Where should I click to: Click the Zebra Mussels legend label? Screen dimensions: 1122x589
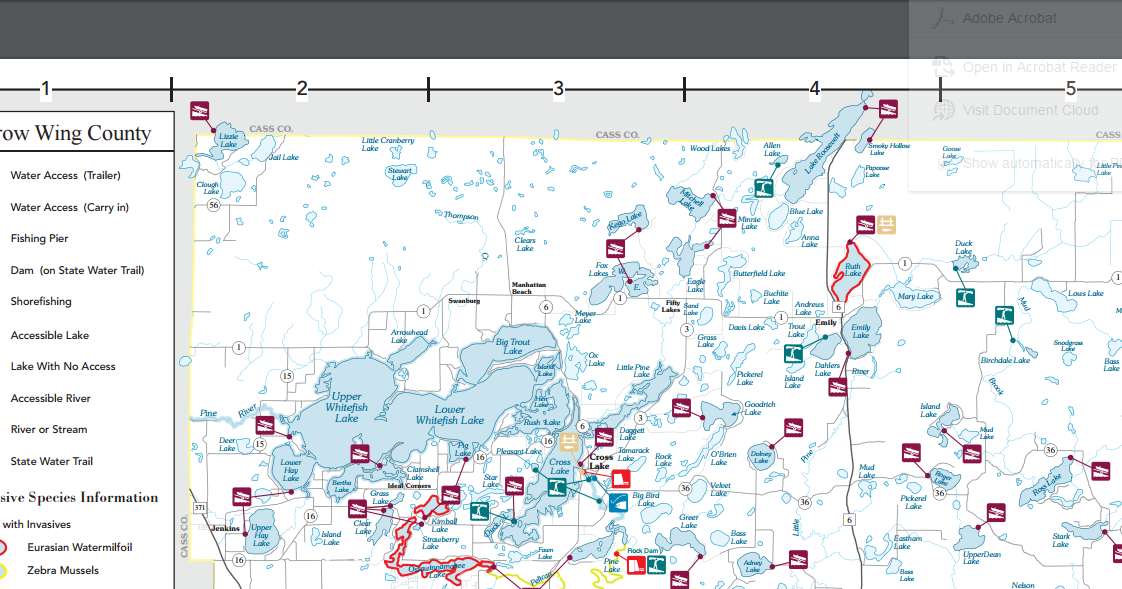pyautogui.click(x=63, y=570)
